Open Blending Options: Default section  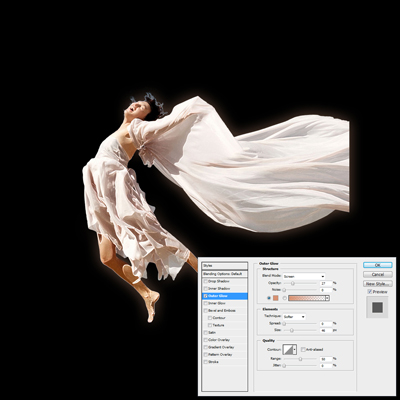pyautogui.click(x=225, y=274)
